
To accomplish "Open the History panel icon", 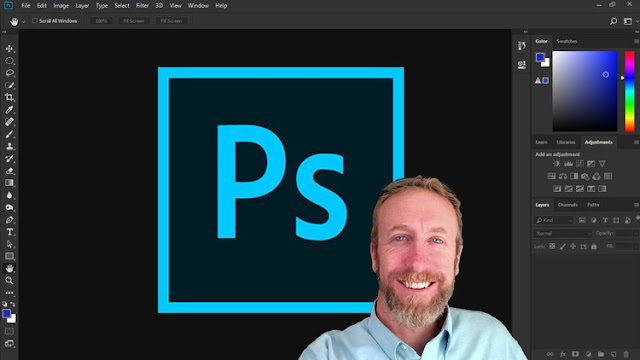I will [522, 46].
